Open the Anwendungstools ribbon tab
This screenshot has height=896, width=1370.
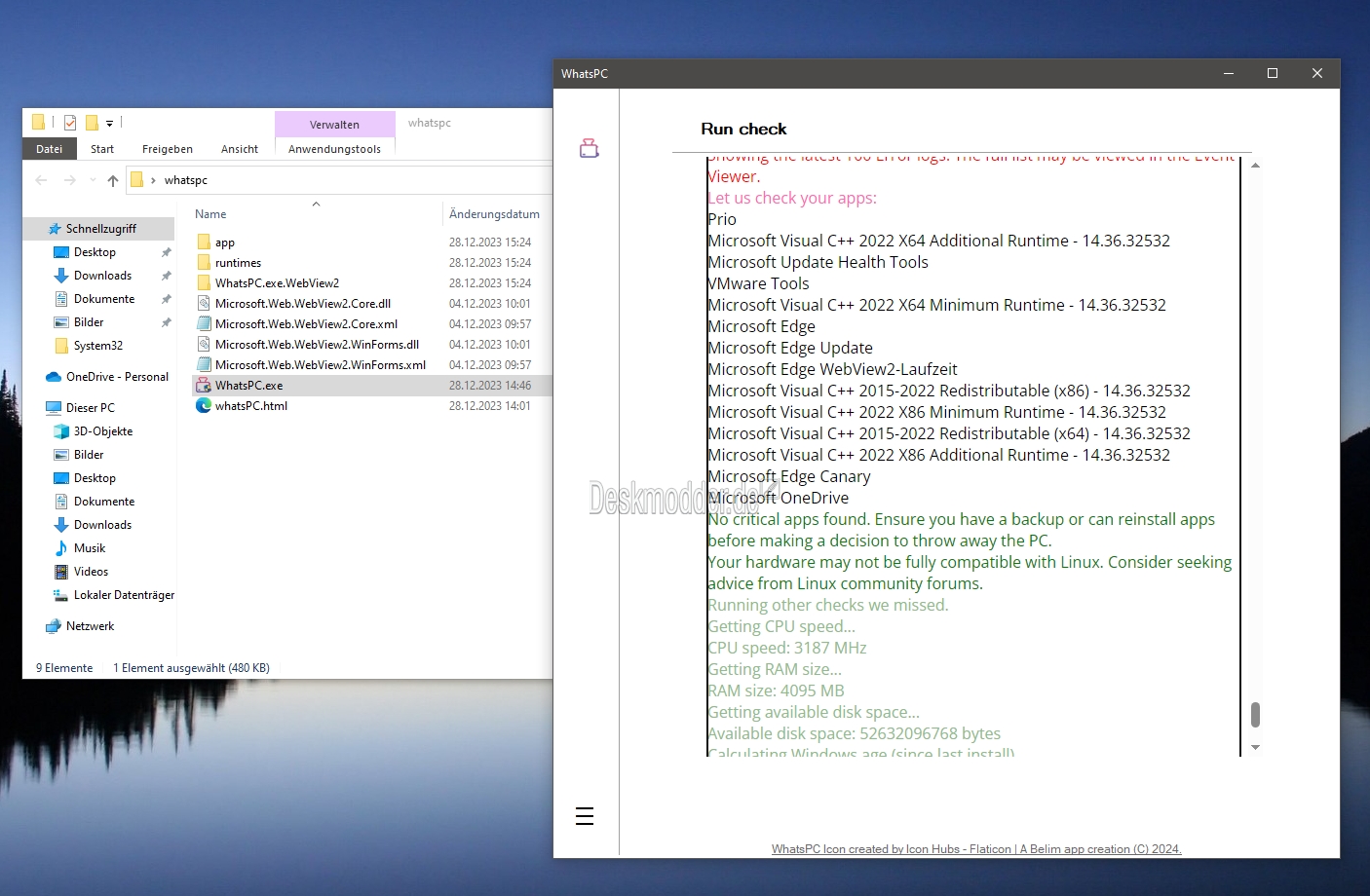334,149
